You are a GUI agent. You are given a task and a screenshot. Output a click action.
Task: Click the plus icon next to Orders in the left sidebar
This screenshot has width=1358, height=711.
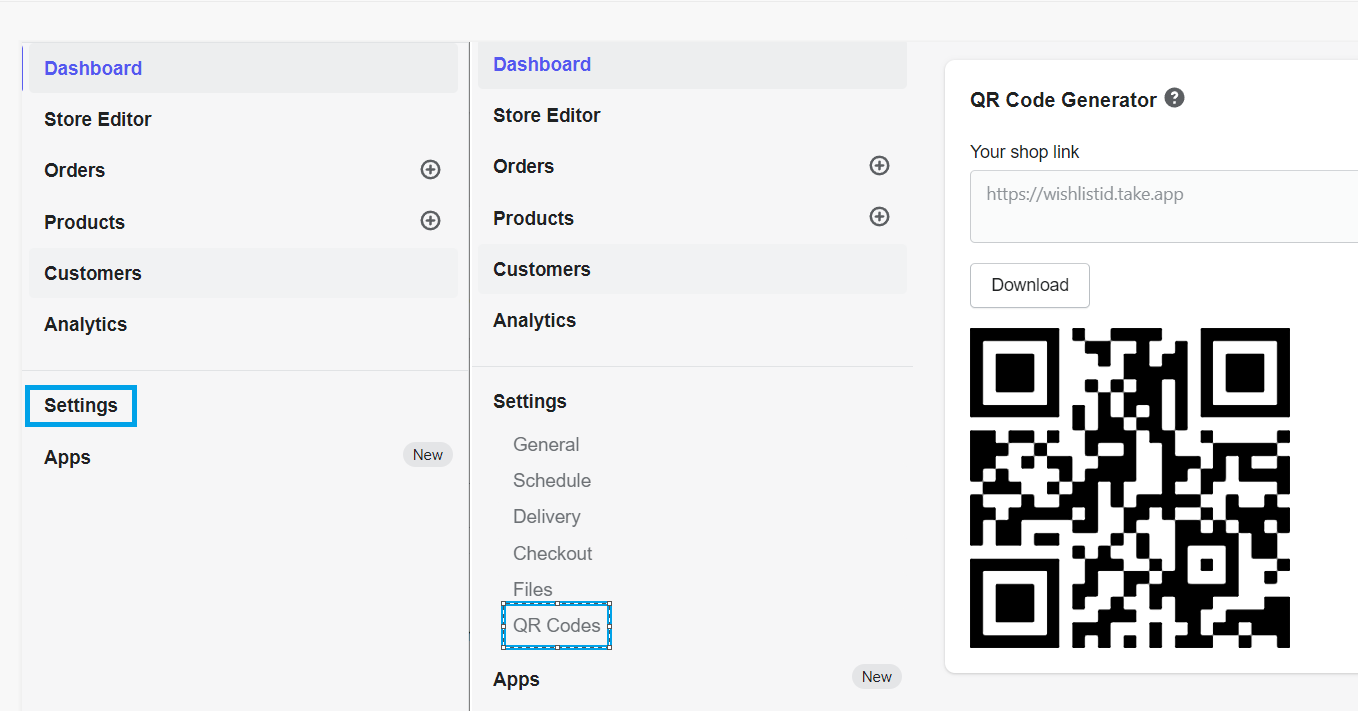tap(430, 170)
